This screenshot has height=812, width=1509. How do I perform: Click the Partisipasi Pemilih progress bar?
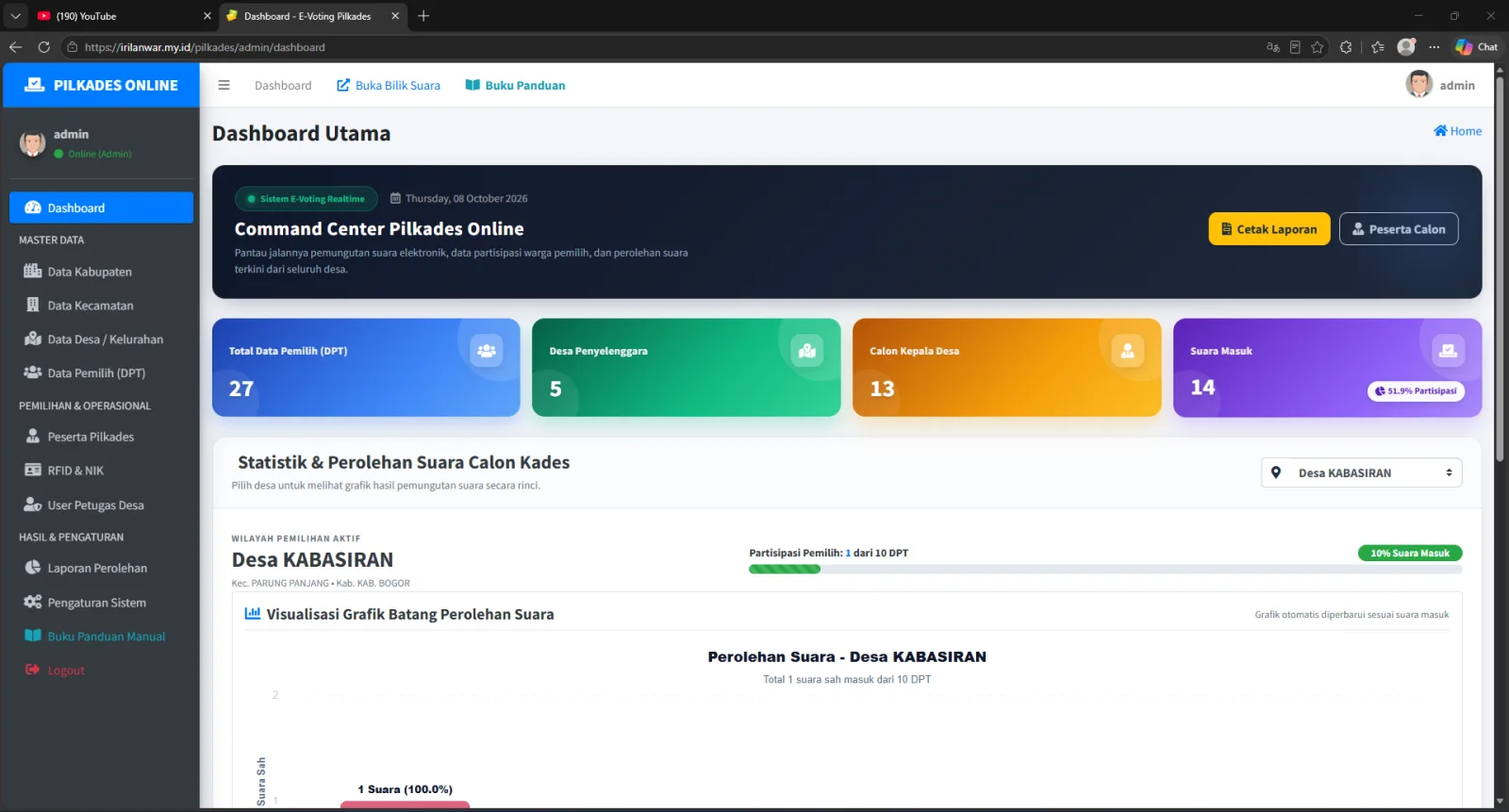pyautogui.click(x=1105, y=570)
